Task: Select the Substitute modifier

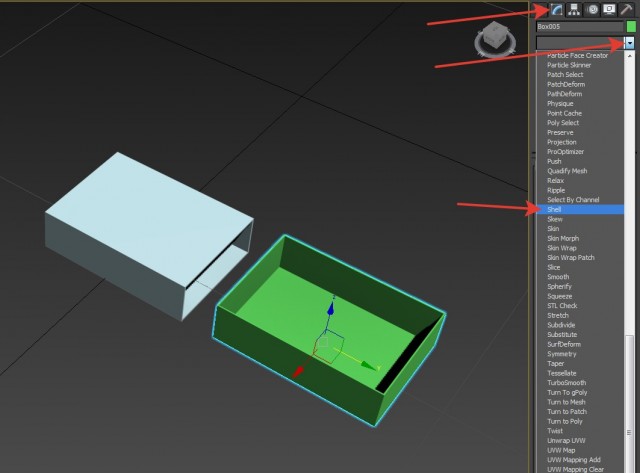Action: click(x=562, y=335)
